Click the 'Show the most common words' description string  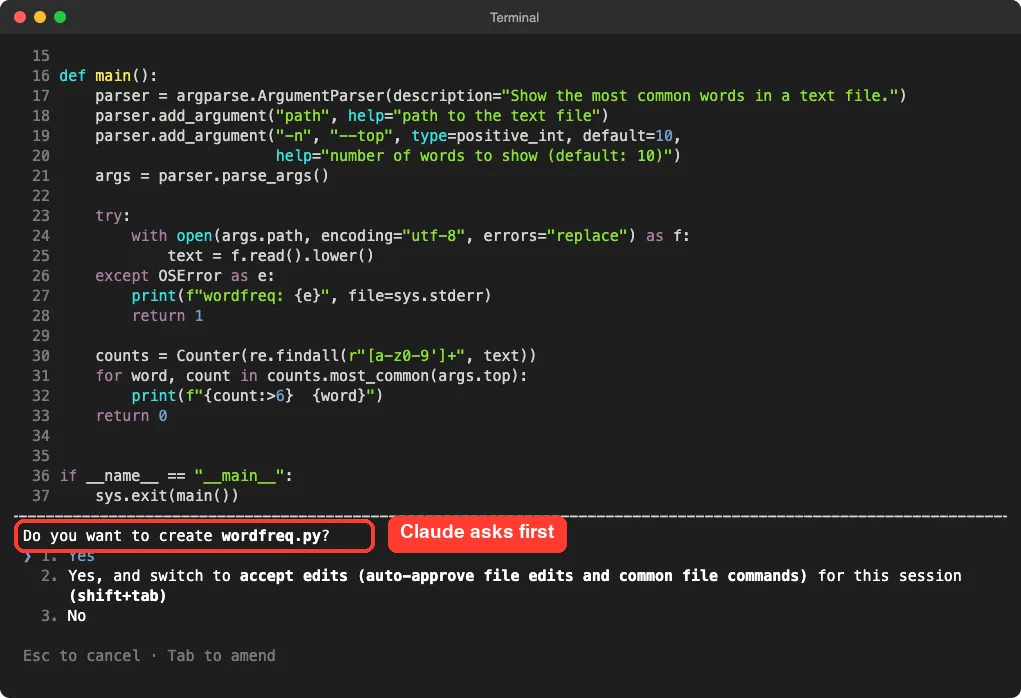pyautogui.click(x=699, y=96)
